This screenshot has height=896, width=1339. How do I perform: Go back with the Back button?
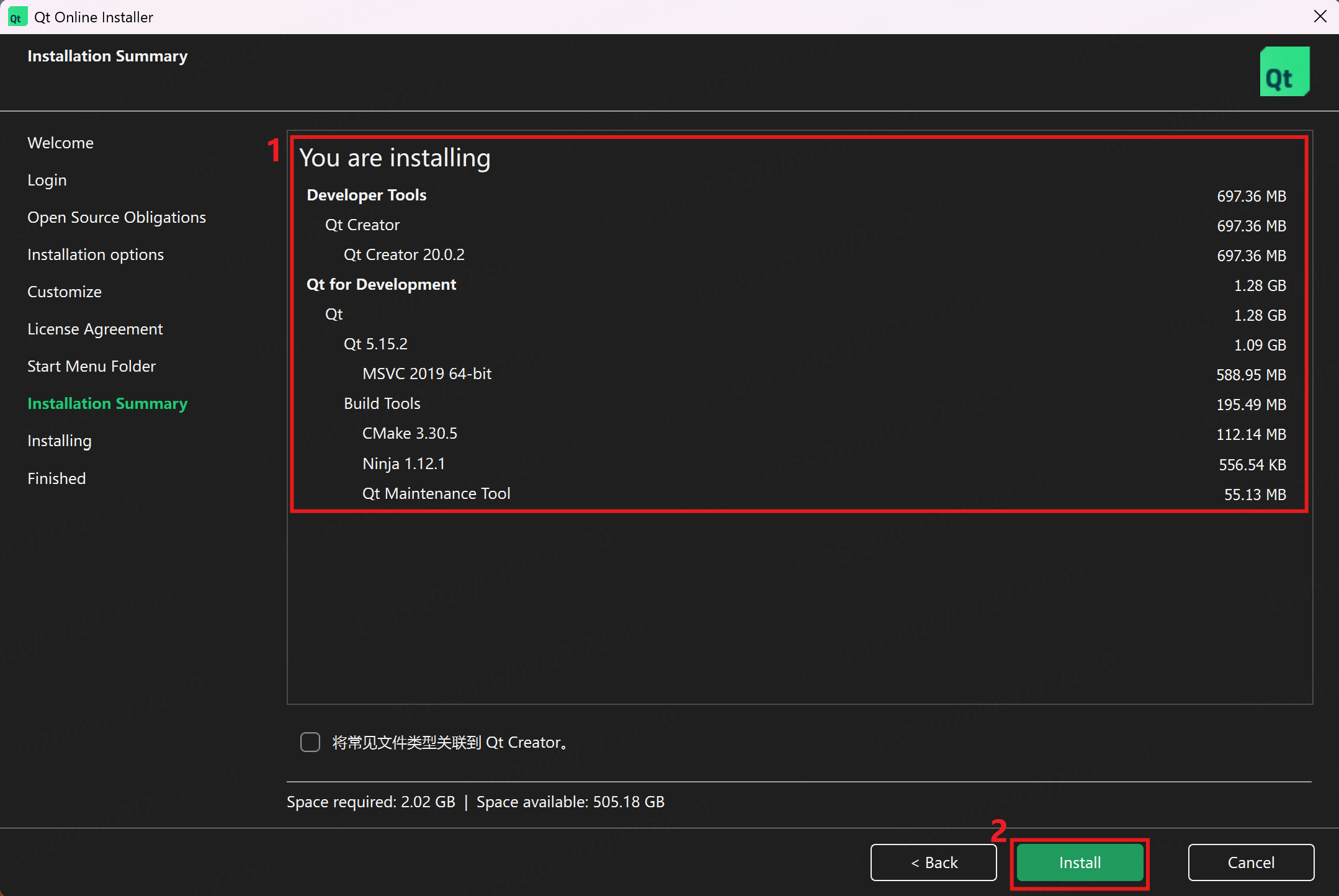point(933,862)
